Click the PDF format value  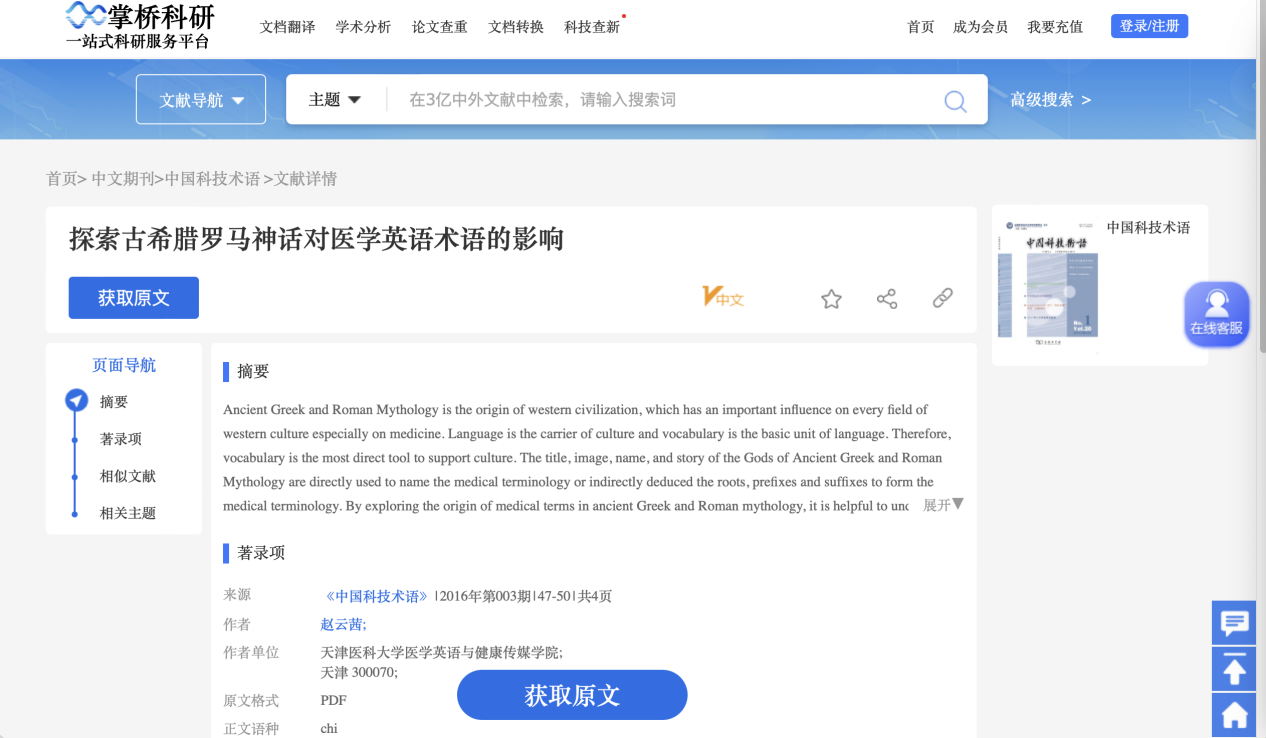(x=334, y=701)
